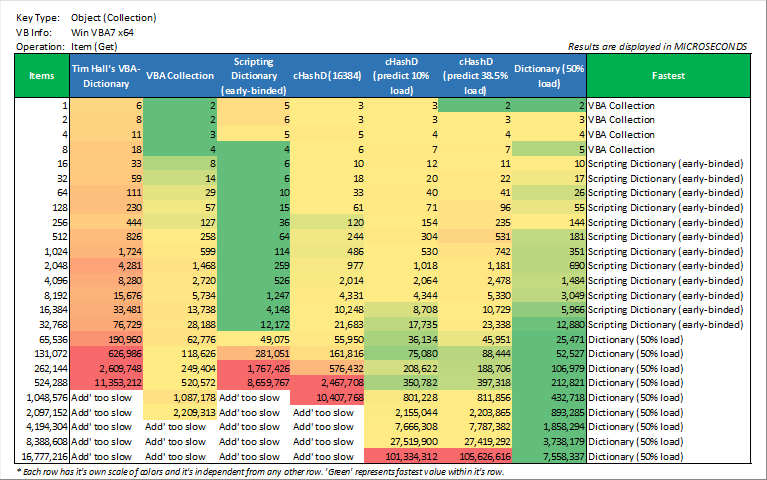Click the green Fastest column header
The image size is (767, 480).
pos(667,75)
